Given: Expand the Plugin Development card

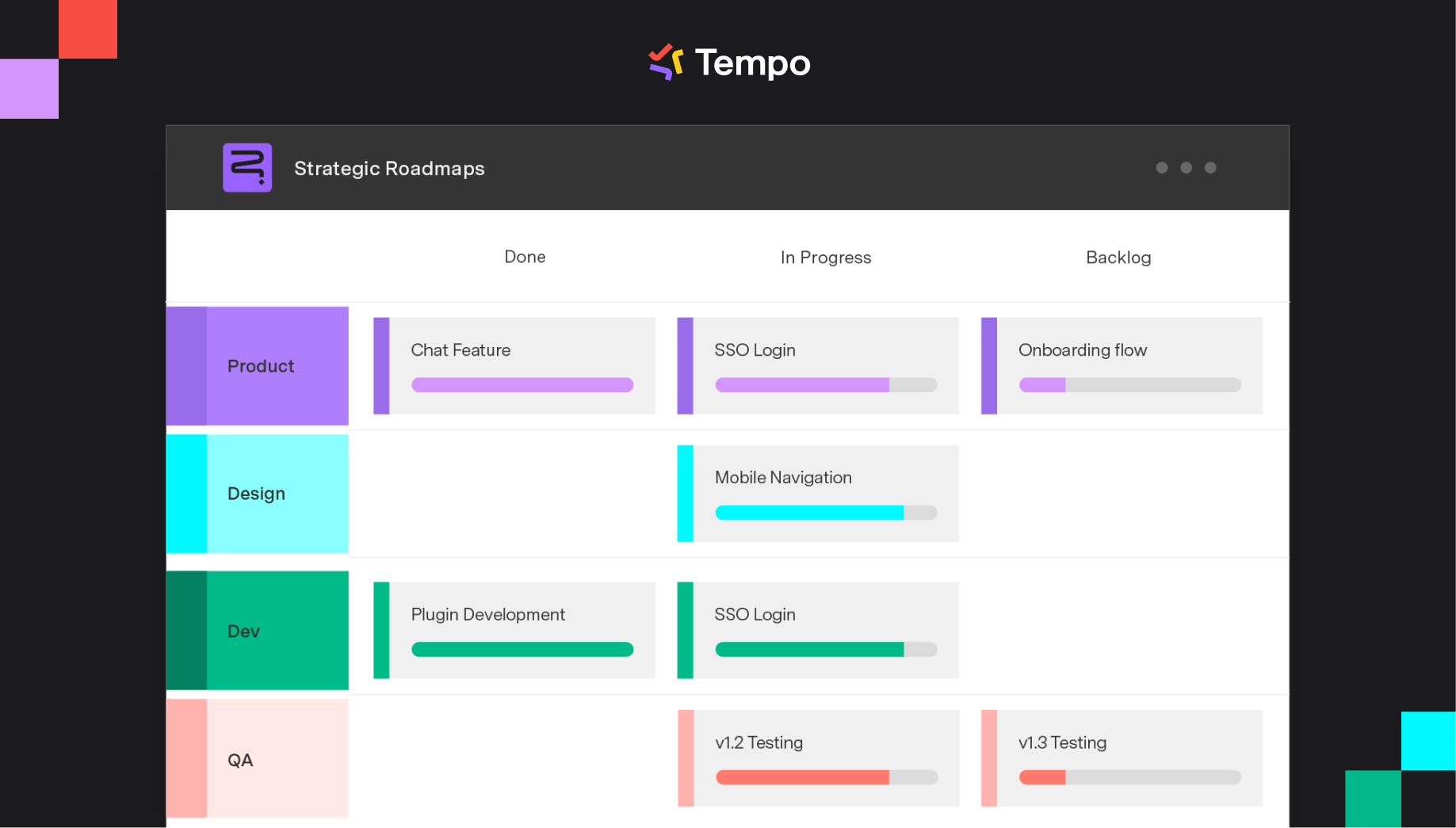Looking at the screenshot, I should point(514,629).
